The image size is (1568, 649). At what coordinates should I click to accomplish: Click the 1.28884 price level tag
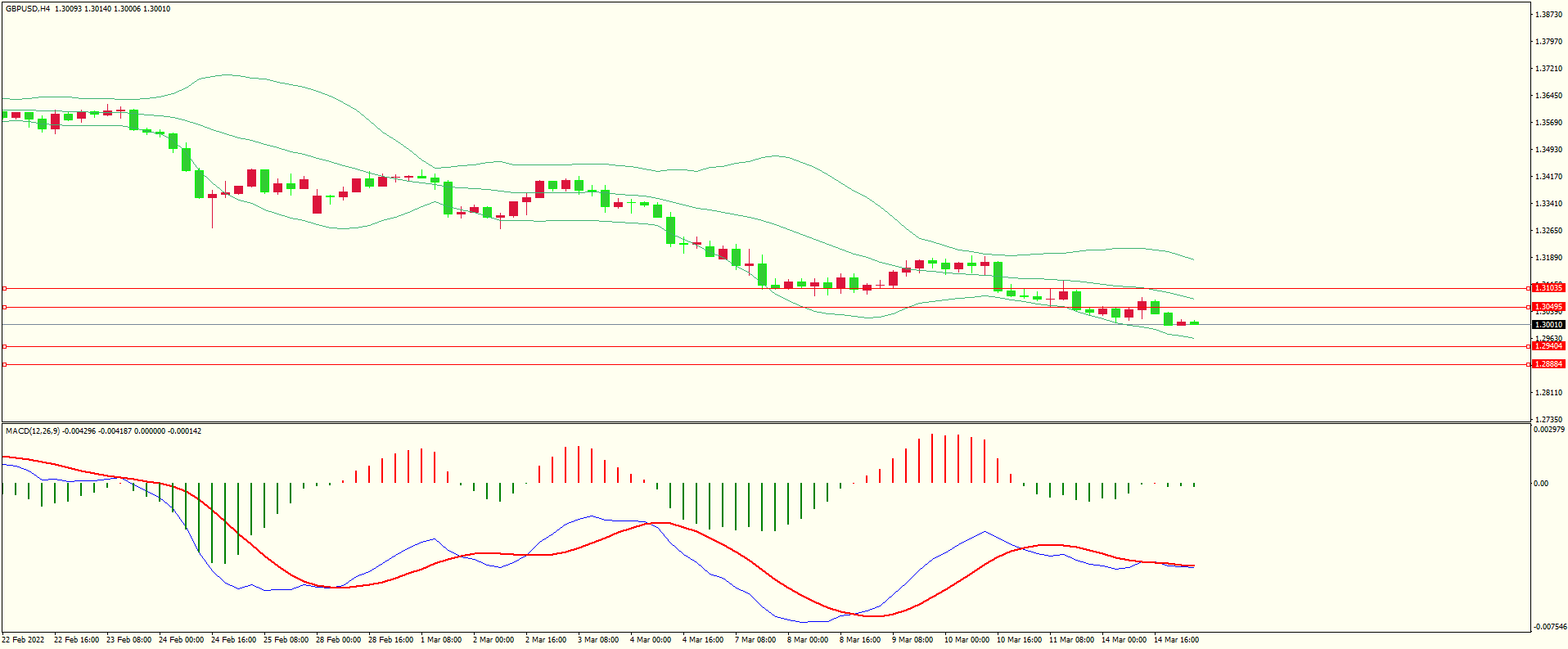coord(1548,364)
